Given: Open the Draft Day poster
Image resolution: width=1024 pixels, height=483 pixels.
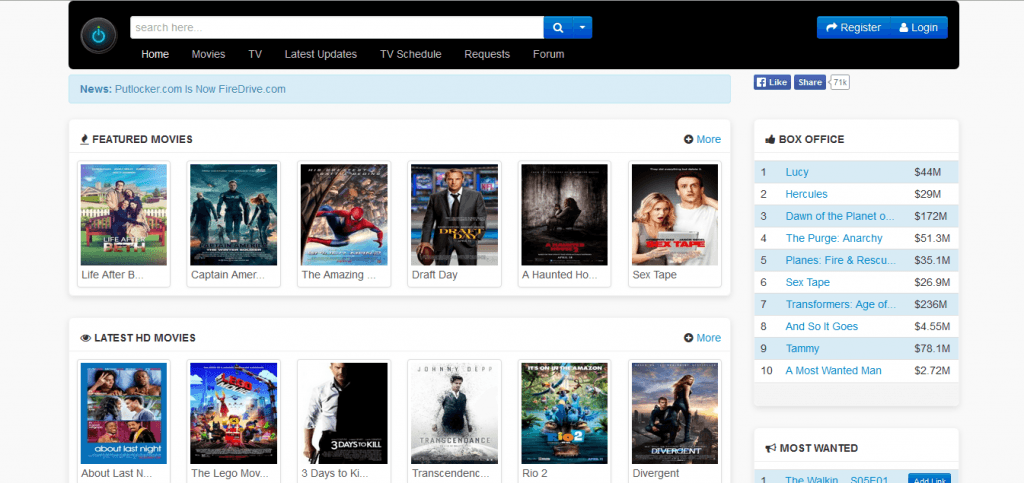Looking at the screenshot, I should click(x=454, y=215).
